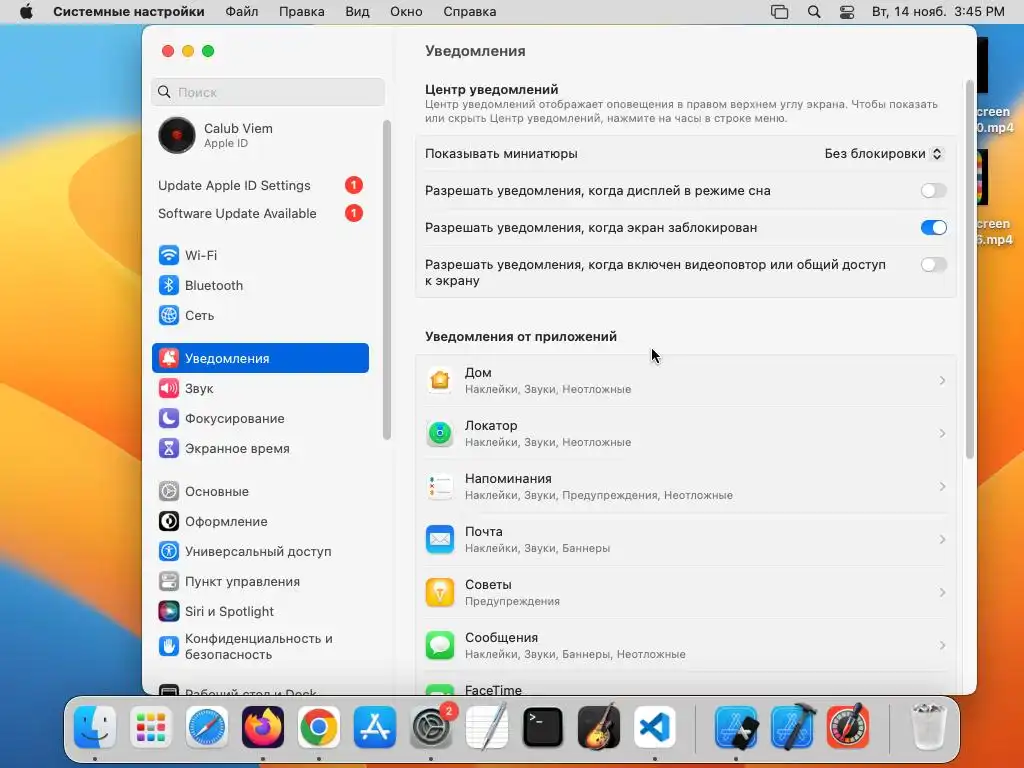This screenshot has width=1024, height=768.
Task: Open Wi-Fi settings in sidebar
Action: pos(260,255)
